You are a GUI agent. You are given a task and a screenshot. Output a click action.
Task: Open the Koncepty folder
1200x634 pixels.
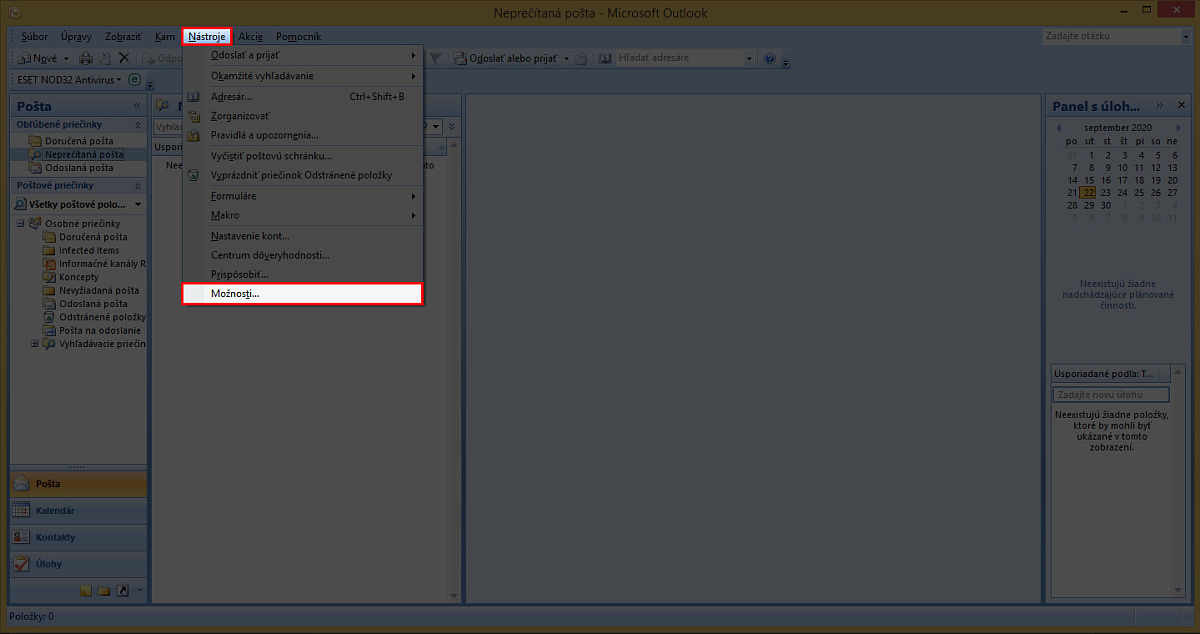point(78,277)
